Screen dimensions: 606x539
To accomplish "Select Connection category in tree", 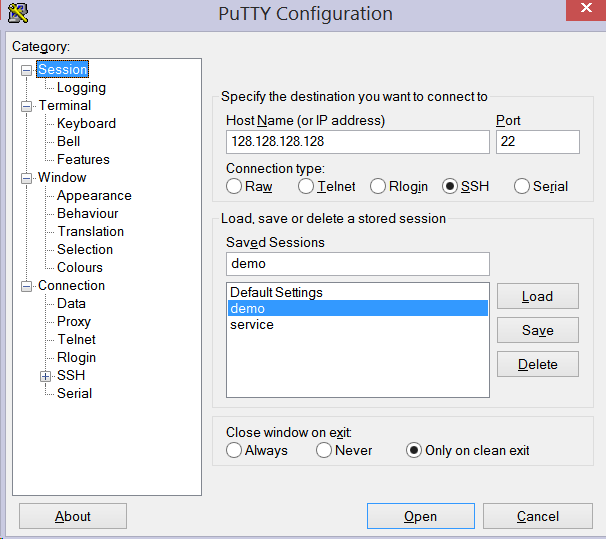I will [x=71, y=286].
